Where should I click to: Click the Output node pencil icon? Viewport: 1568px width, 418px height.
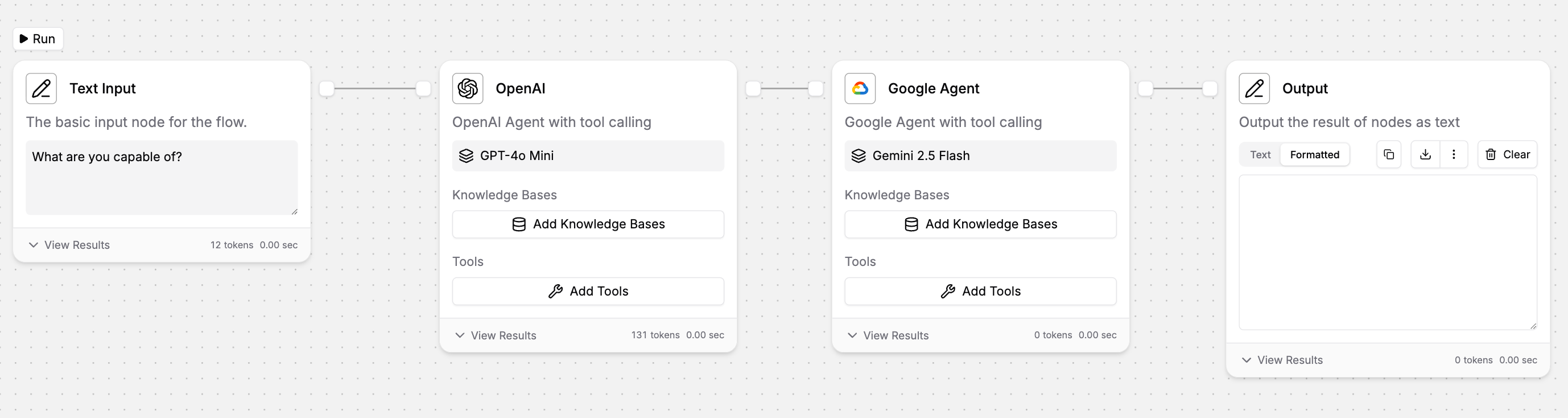(1254, 89)
